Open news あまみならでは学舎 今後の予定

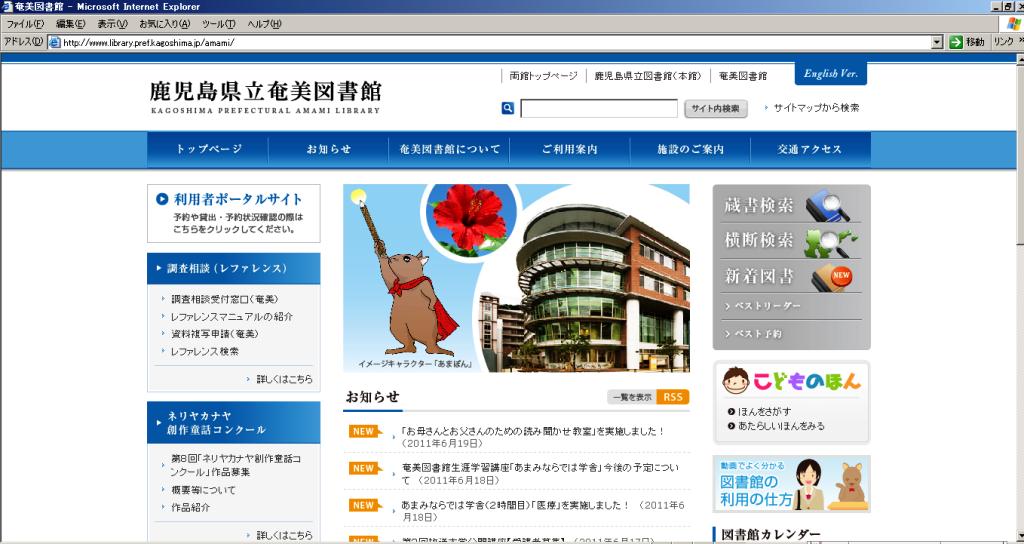tap(540, 474)
